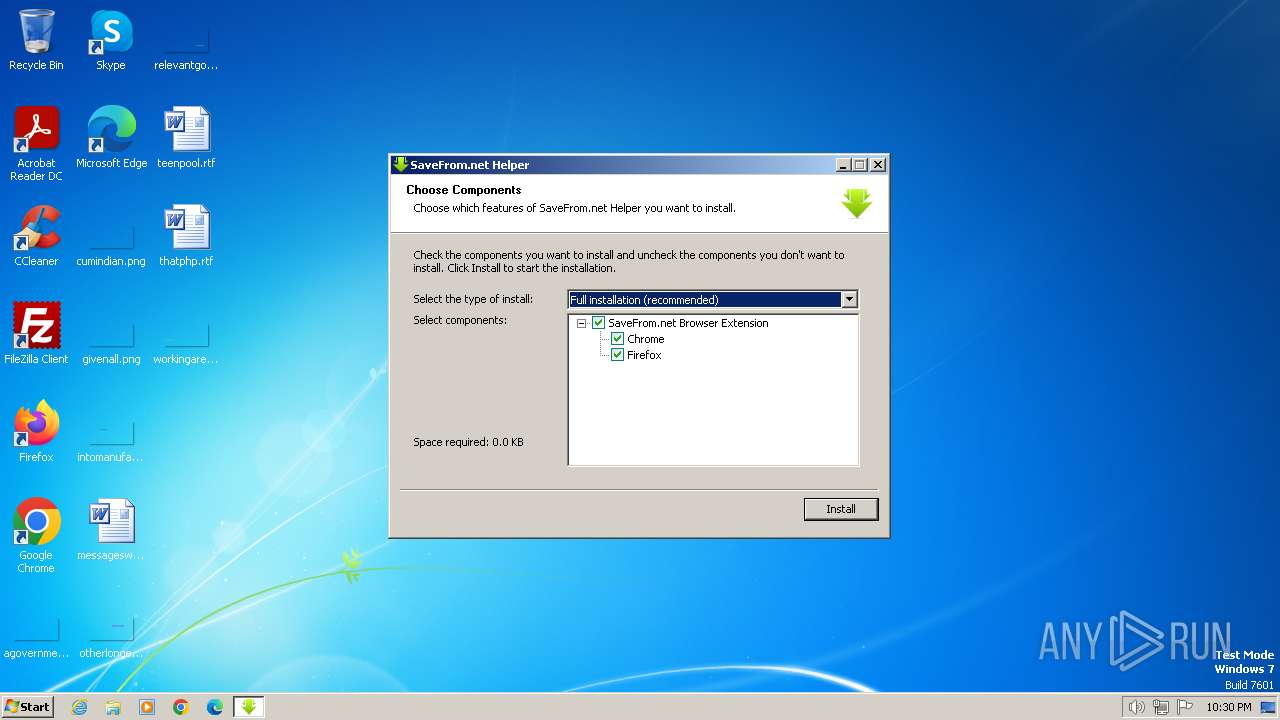Select the messagesw... document icon
Viewport: 1280px width, 720px height.
[111, 530]
